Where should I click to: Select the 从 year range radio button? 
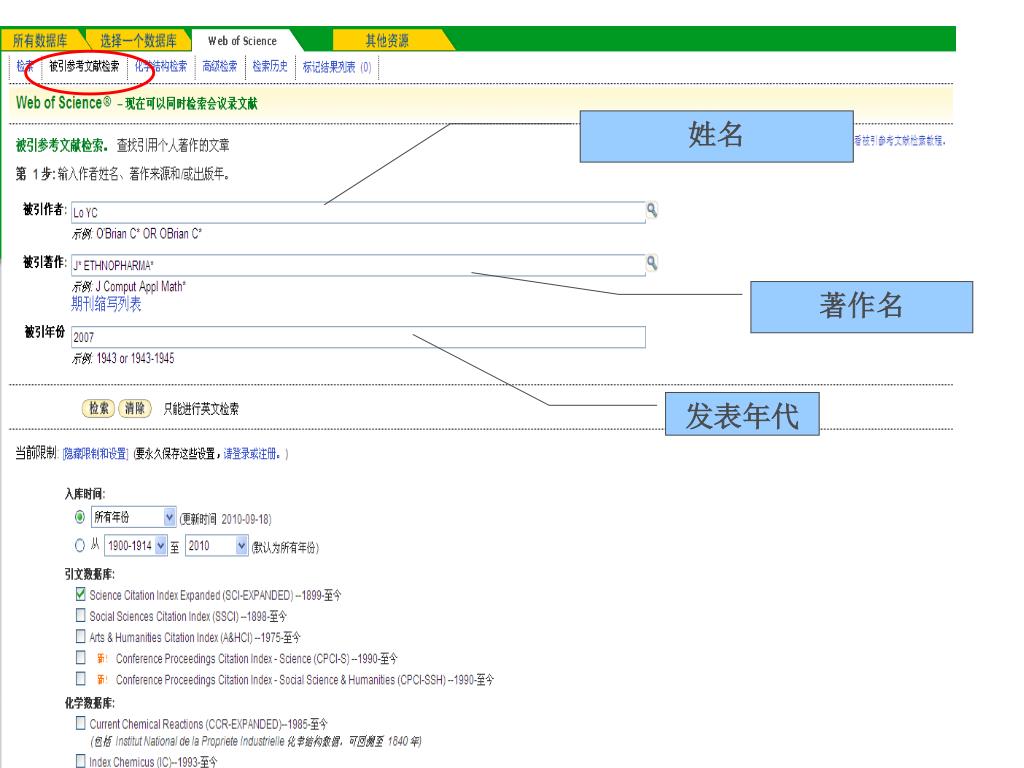tap(80, 545)
